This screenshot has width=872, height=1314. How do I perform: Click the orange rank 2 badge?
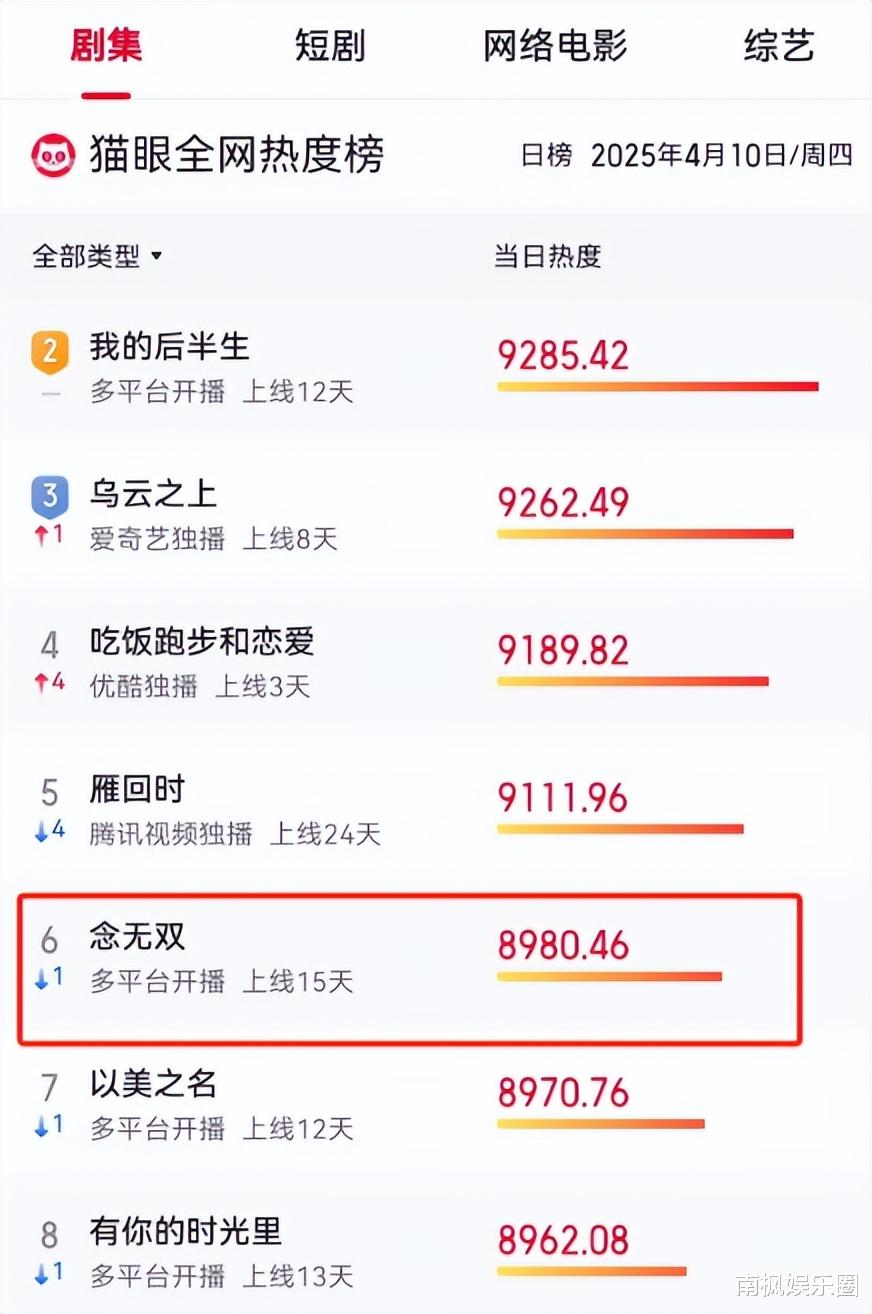point(50,351)
